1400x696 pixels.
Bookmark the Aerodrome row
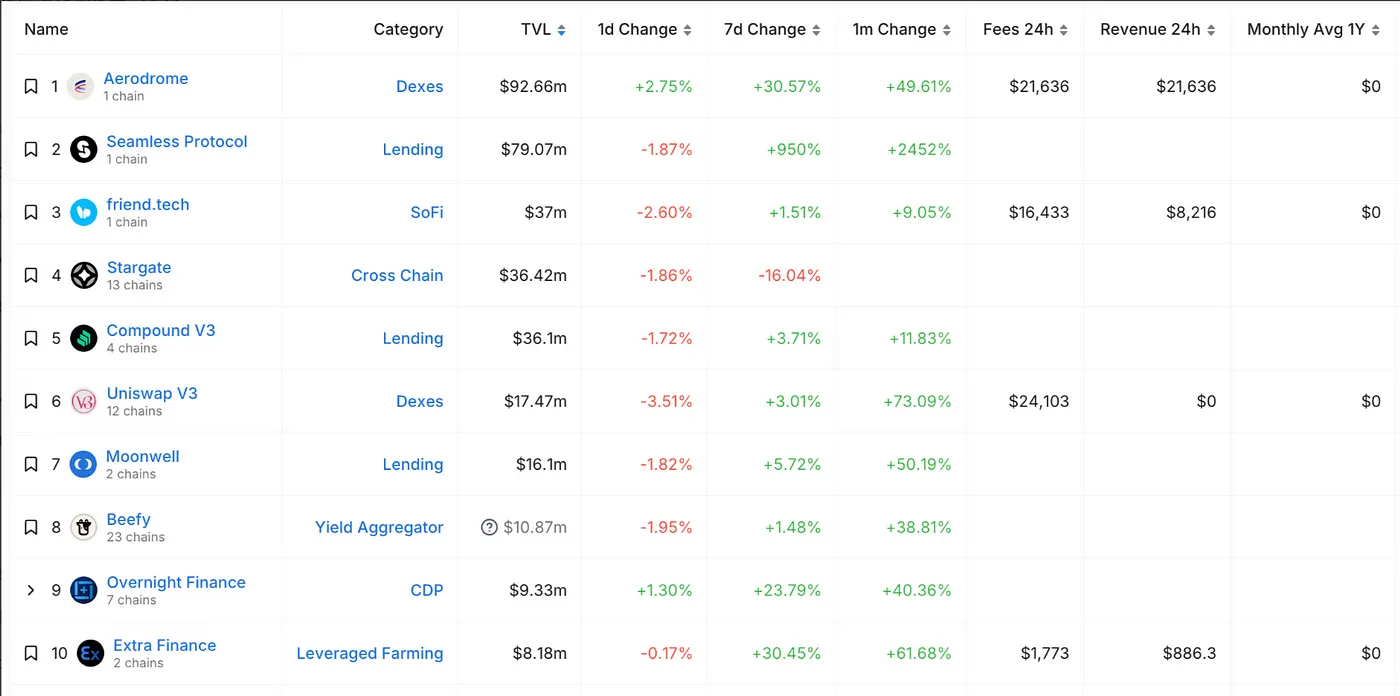tap(31, 87)
